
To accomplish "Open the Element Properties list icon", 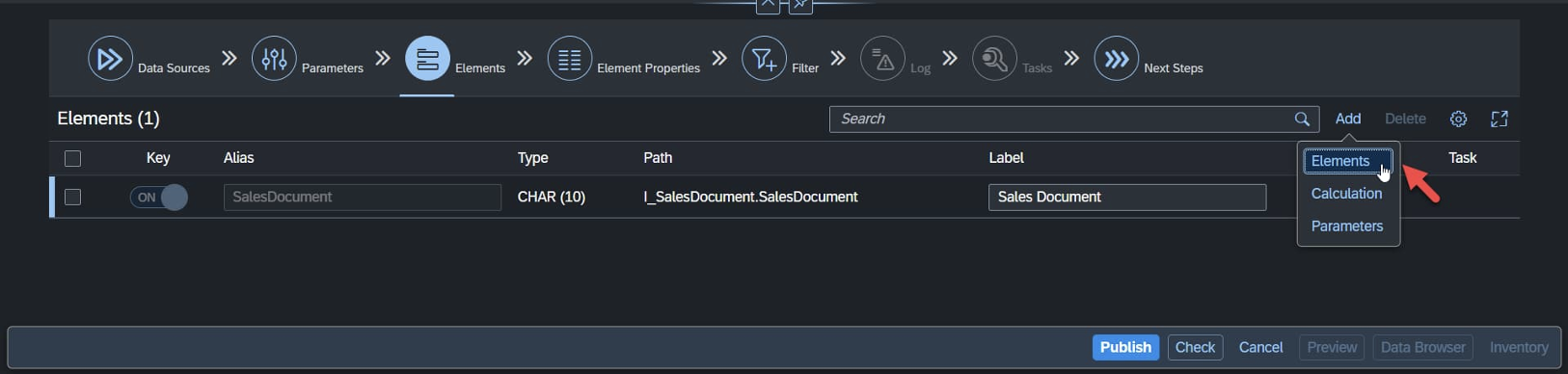I will (x=570, y=59).
